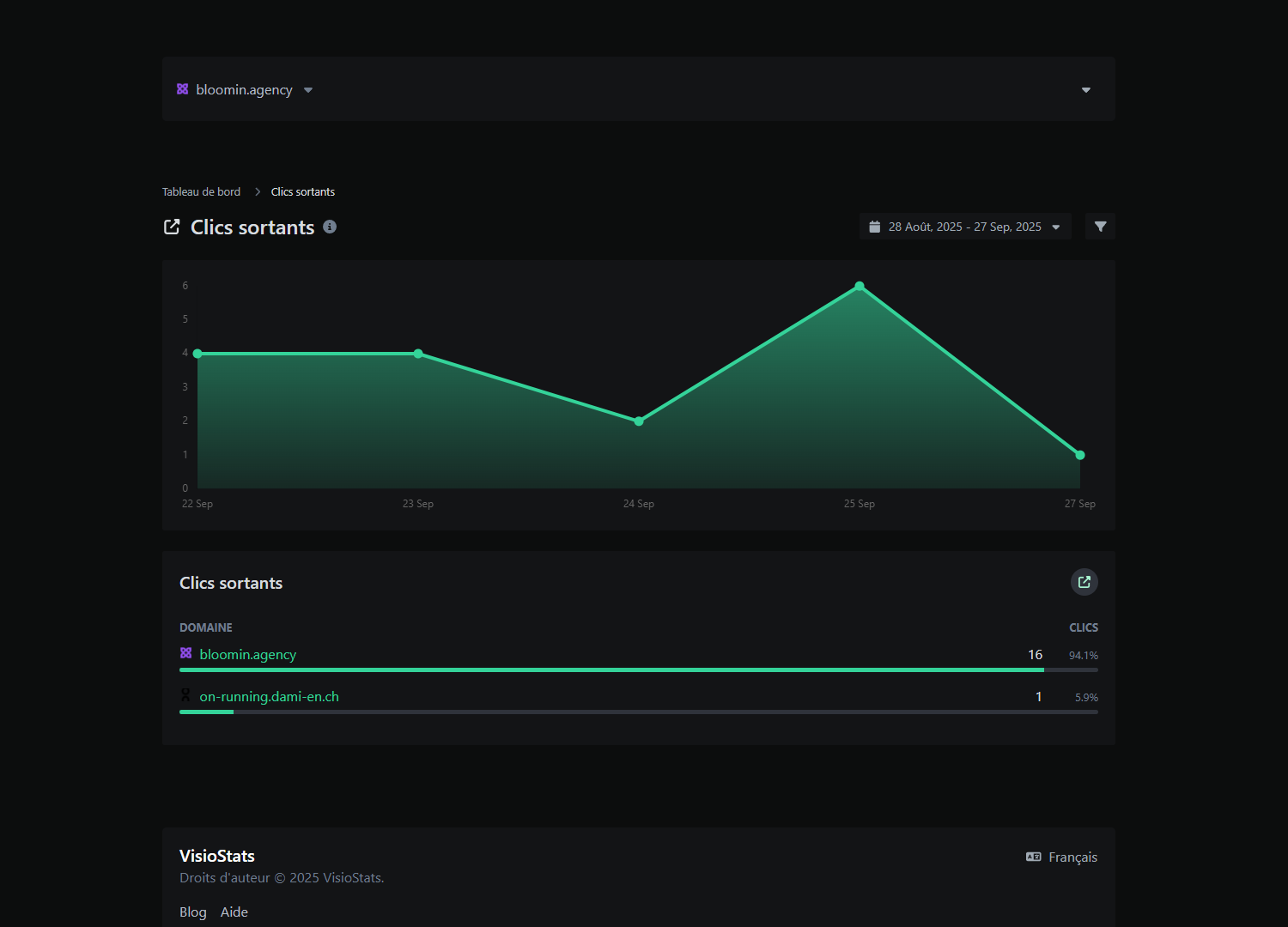Open the on-running.dami-en.ch domain link
Viewport: 1288px width, 927px height.
269,696
